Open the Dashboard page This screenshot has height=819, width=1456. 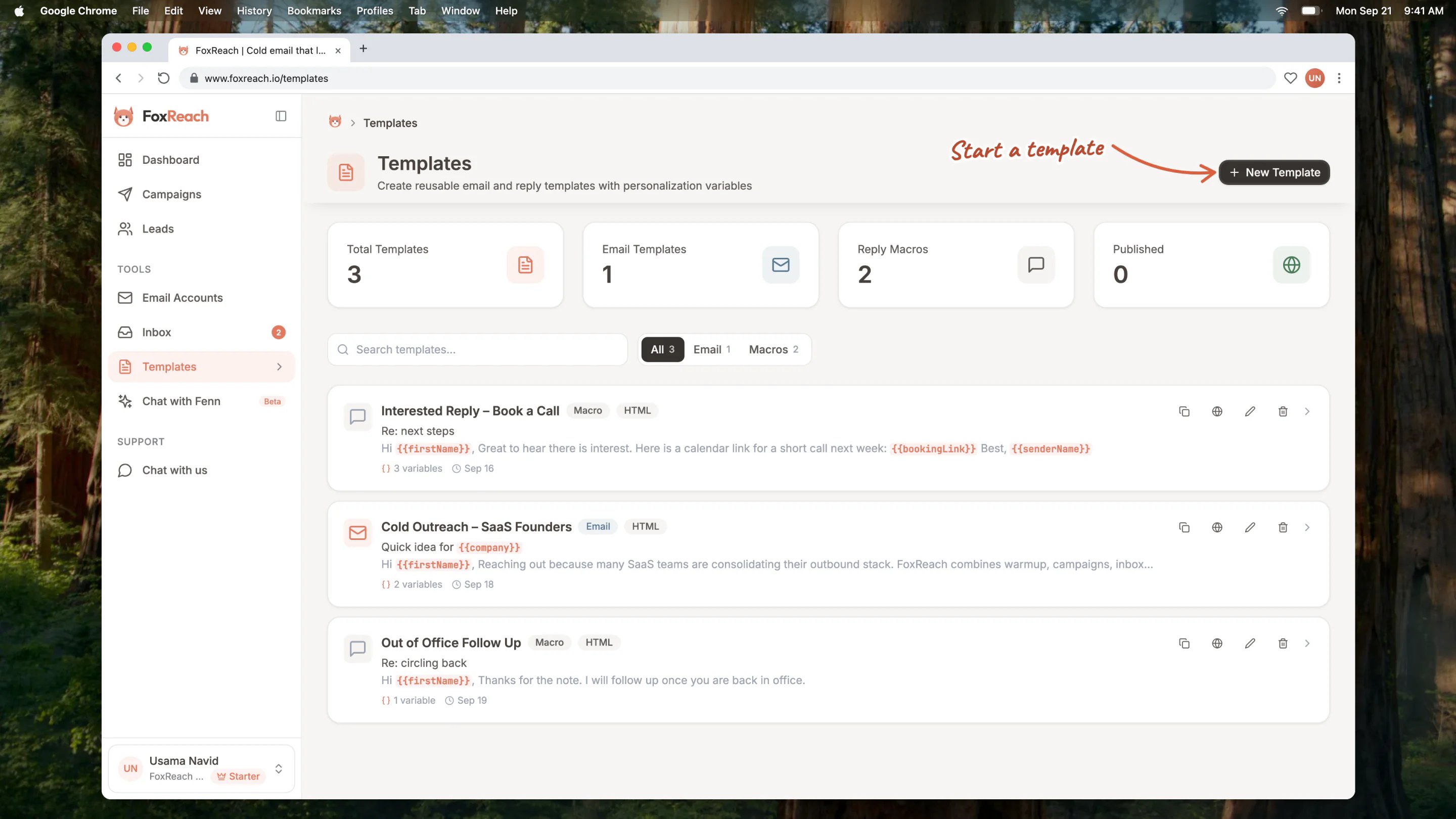click(x=201, y=160)
